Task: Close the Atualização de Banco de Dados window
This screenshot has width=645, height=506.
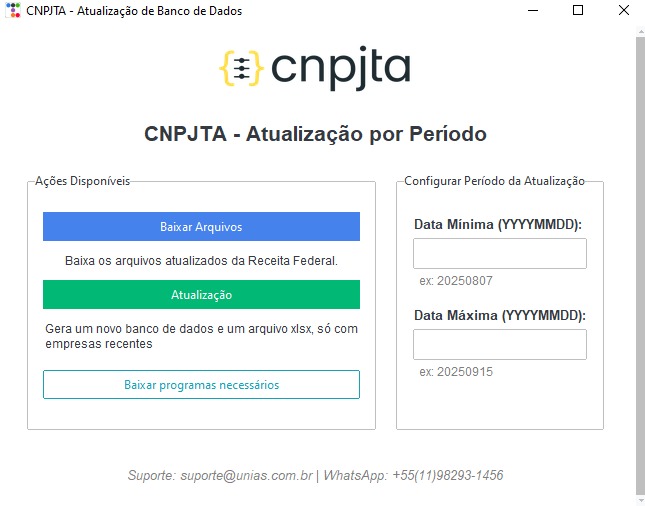Action: (x=623, y=11)
